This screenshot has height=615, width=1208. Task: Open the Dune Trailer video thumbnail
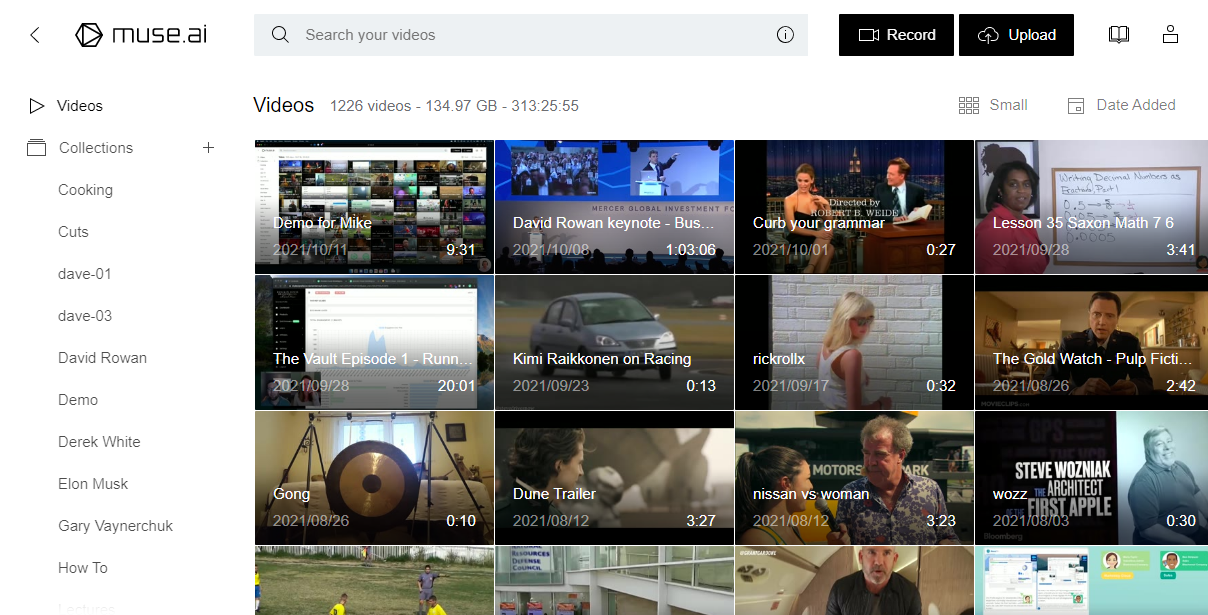tap(614, 478)
